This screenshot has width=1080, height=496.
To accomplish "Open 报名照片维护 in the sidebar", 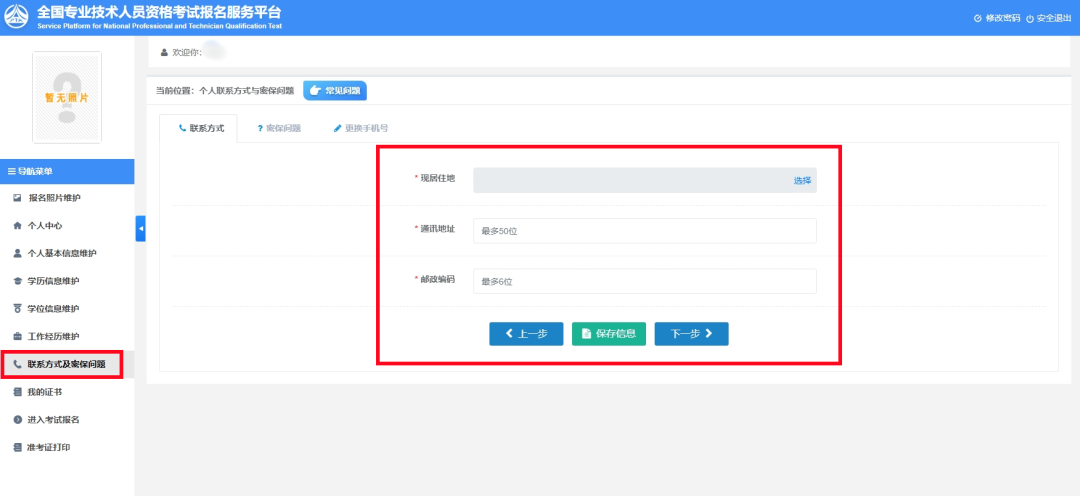I will tap(60, 198).
